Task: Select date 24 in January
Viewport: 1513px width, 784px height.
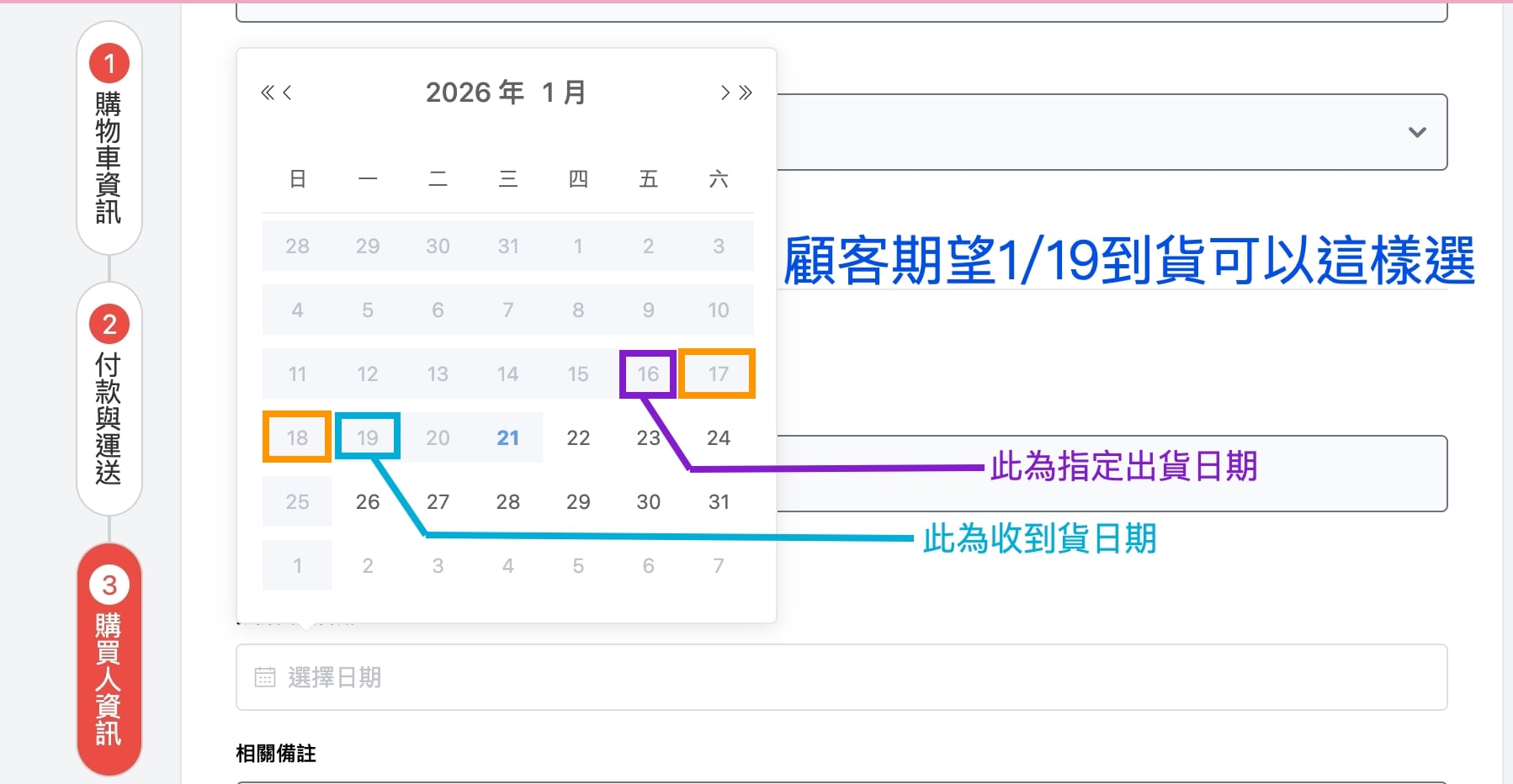Action: 719,437
